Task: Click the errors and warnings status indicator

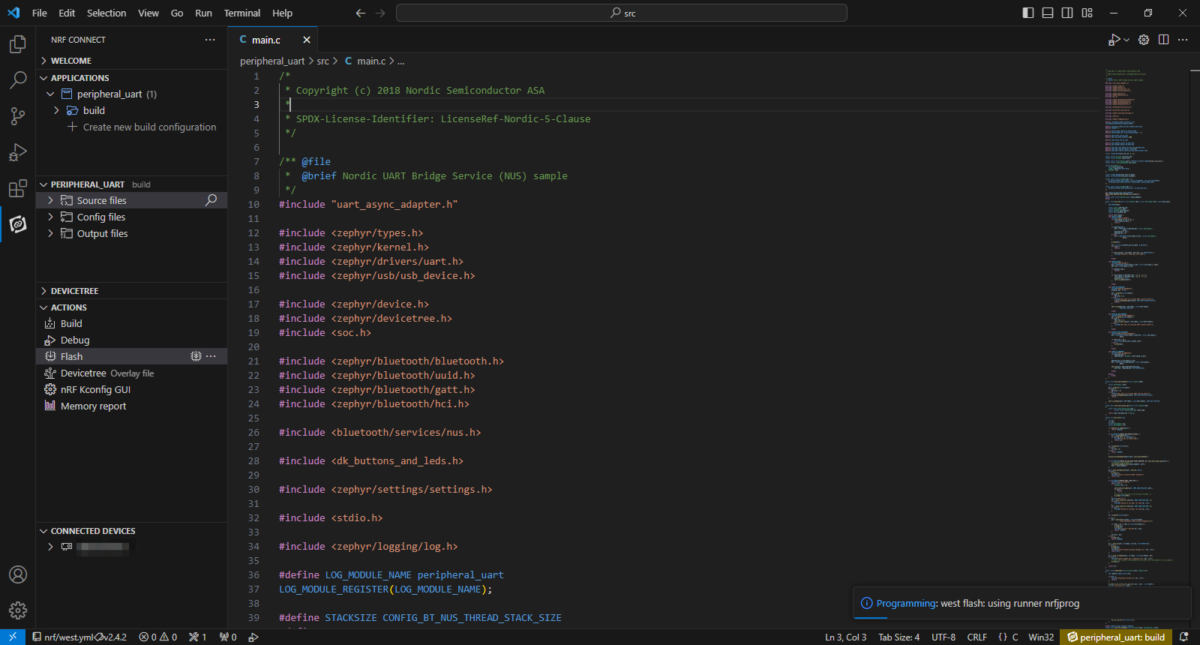Action: click(x=157, y=636)
